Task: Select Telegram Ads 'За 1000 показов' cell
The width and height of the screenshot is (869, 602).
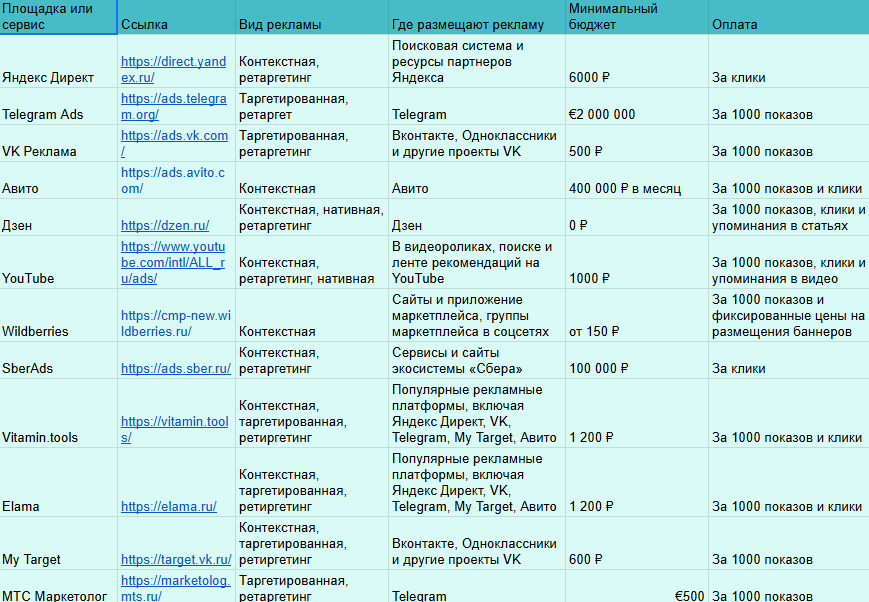Action: coord(789,106)
